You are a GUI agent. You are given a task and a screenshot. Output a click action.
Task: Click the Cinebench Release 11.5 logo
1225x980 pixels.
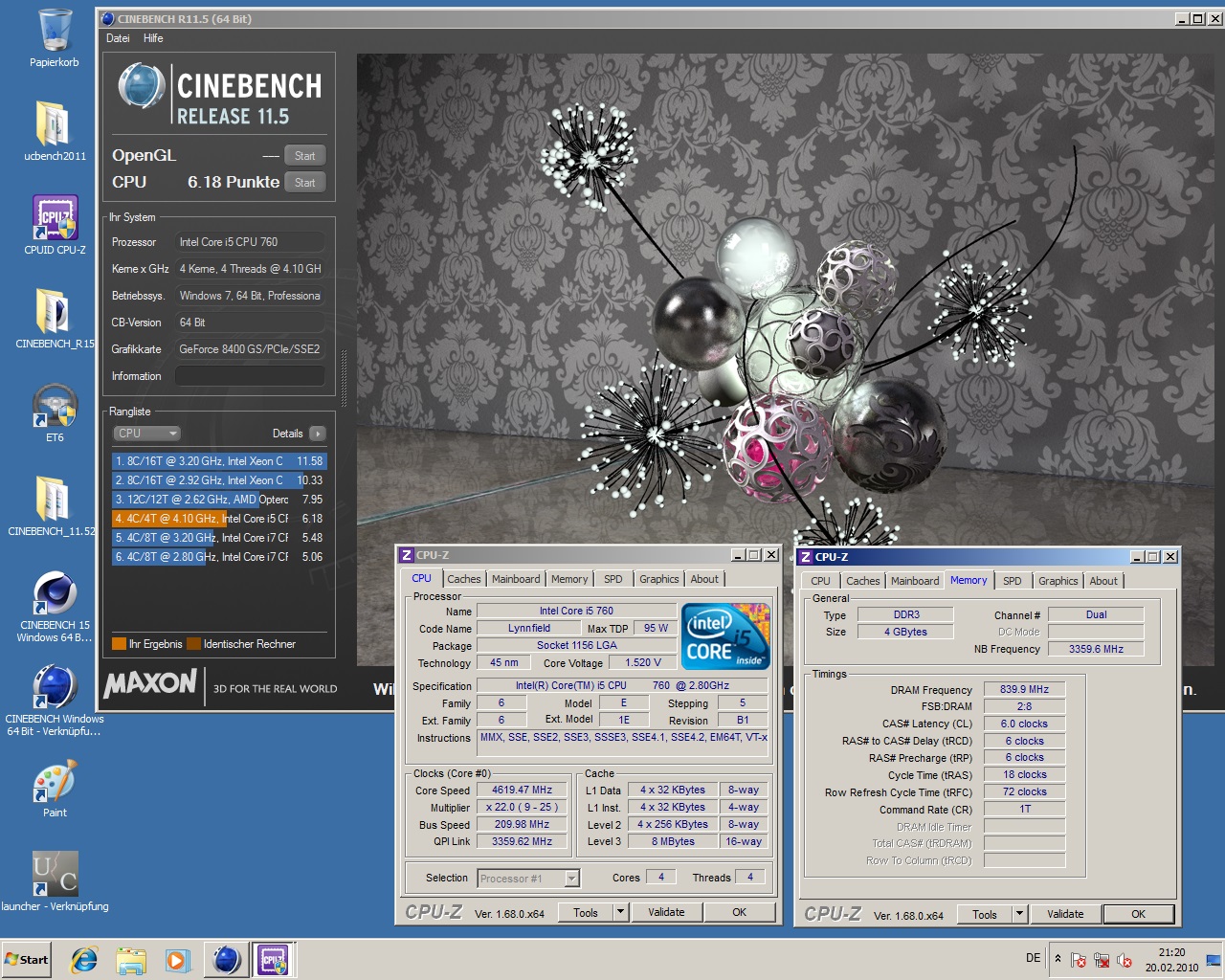pyautogui.click(x=219, y=94)
